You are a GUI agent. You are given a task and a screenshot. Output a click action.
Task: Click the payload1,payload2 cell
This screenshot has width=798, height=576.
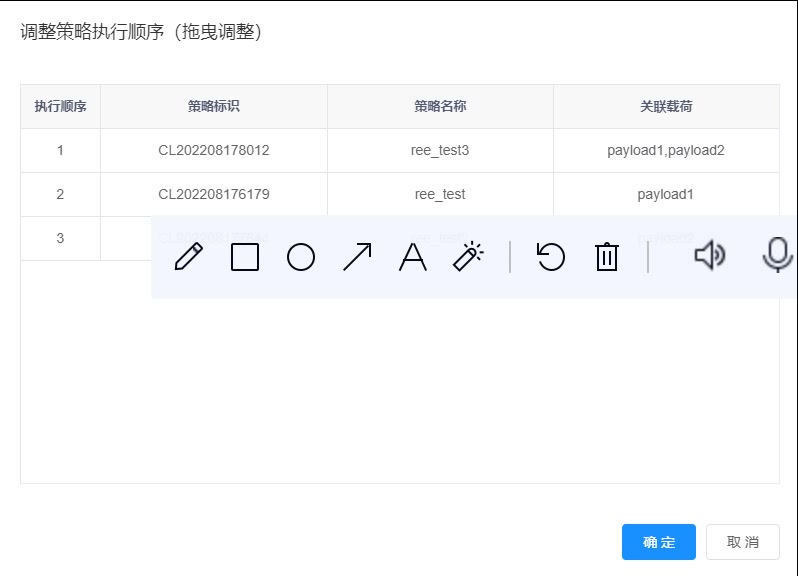pyautogui.click(x=666, y=150)
